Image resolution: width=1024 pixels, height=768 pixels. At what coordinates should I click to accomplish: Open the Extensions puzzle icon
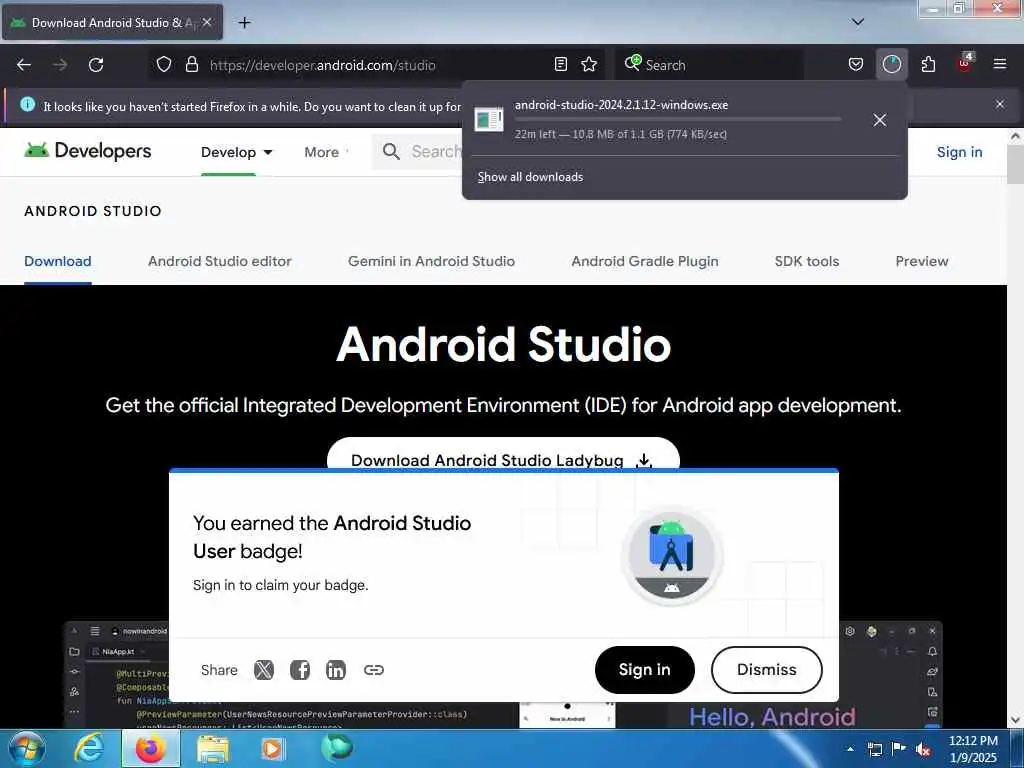click(x=928, y=65)
